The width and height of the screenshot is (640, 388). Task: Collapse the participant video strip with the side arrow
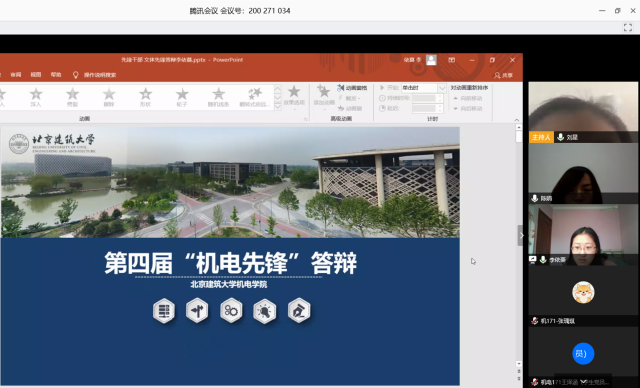pyautogui.click(x=521, y=235)
